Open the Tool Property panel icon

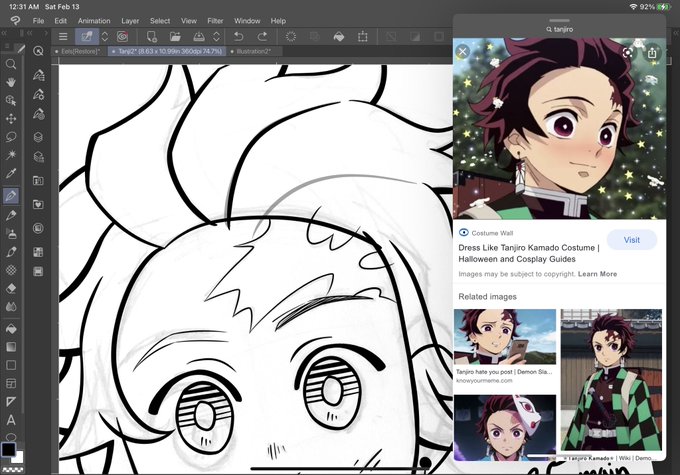click(38, 95)
